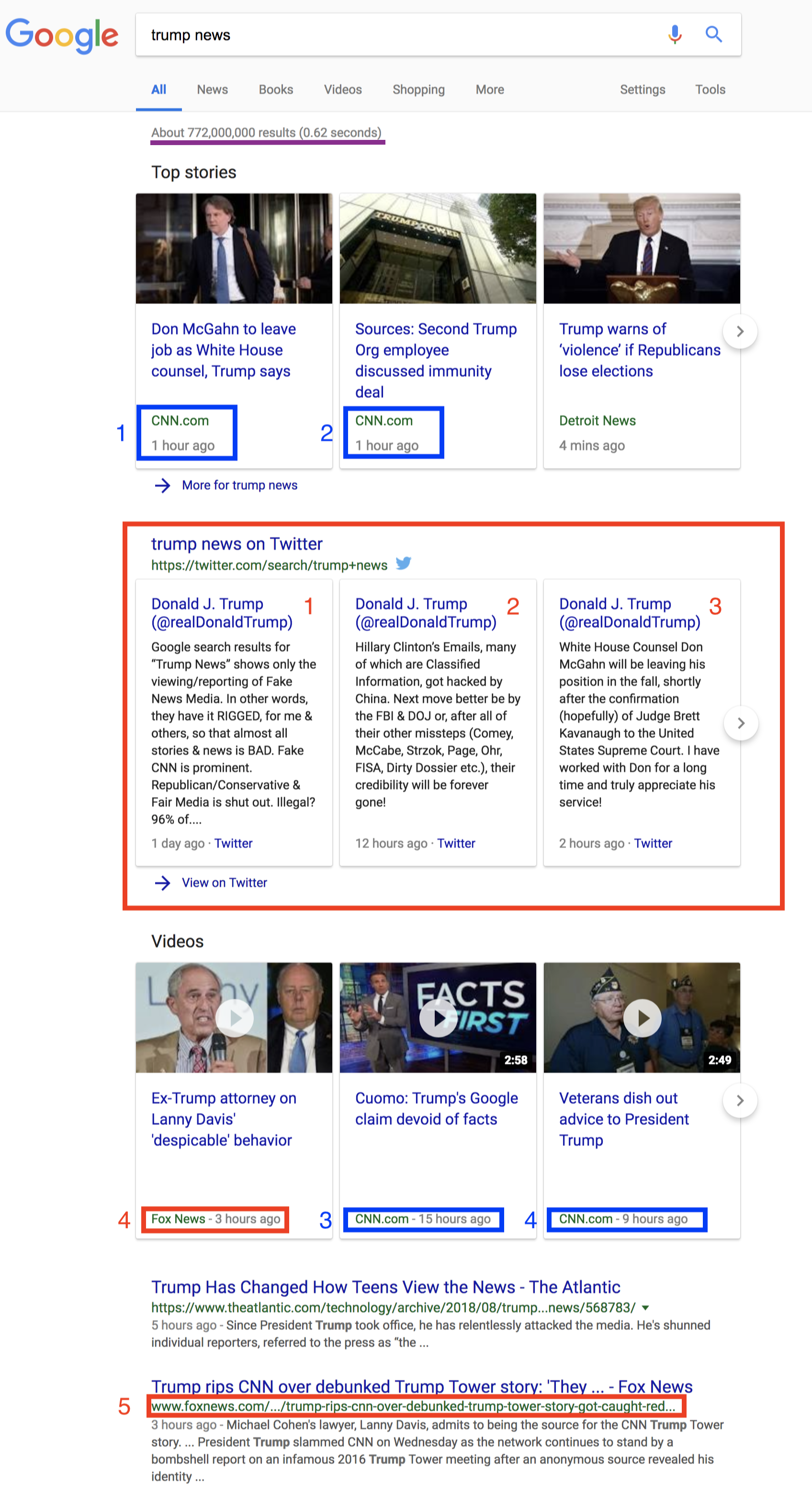
Task: Switch to the News tab
Action: pos(212,90)
